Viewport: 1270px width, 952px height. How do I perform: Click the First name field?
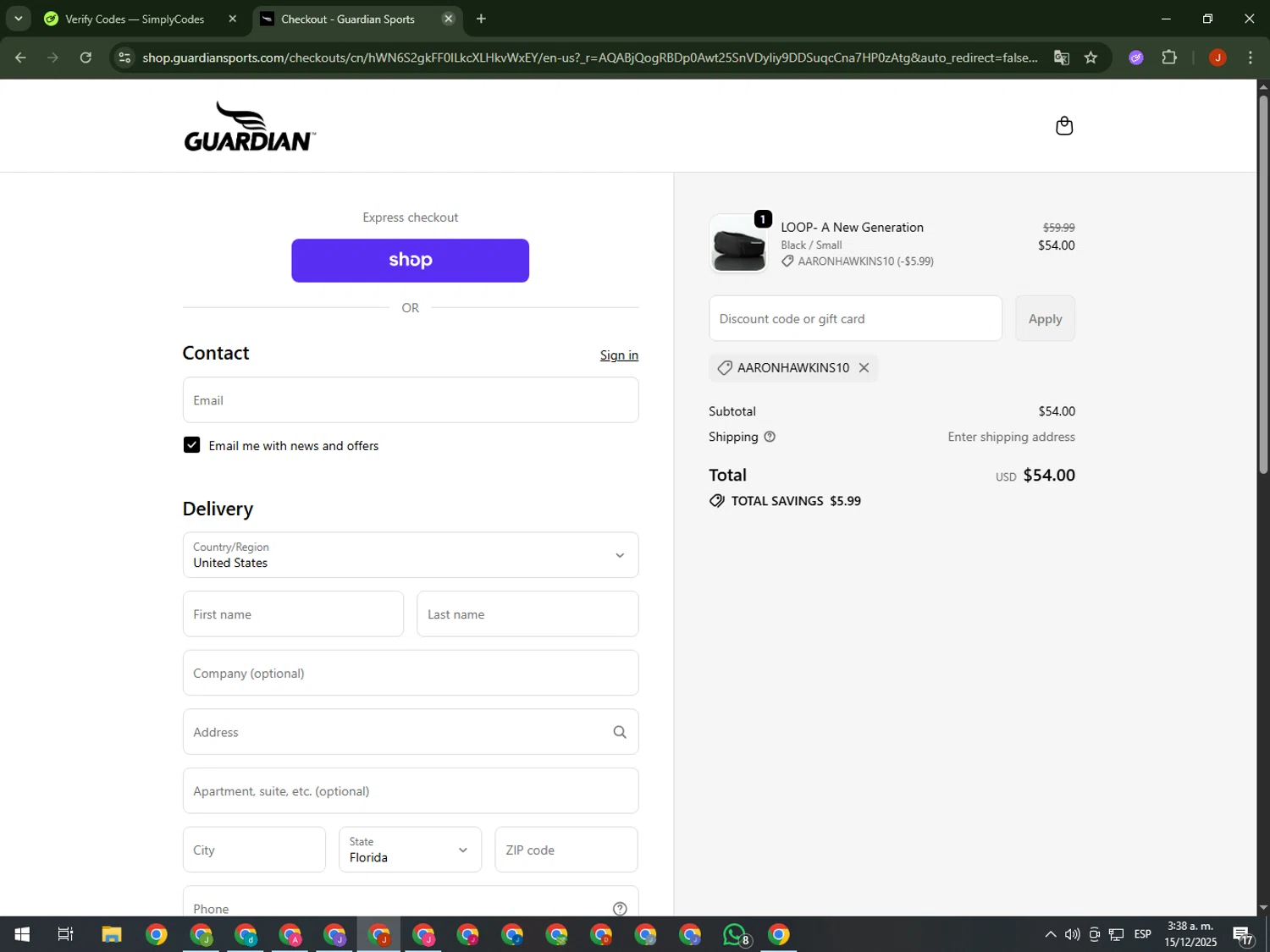point(293,614)
